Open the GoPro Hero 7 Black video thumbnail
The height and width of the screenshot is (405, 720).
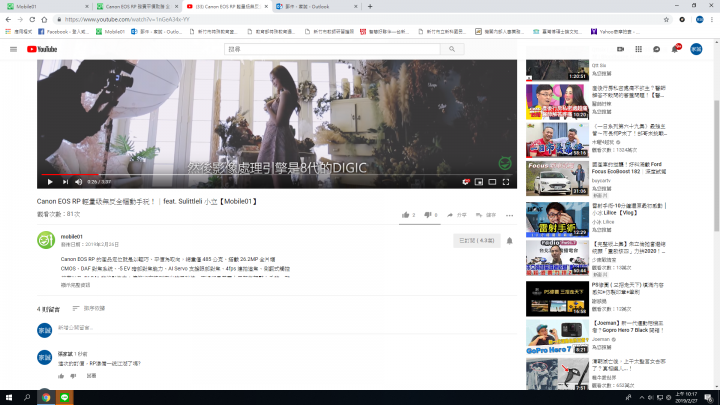tap(557, 337)
